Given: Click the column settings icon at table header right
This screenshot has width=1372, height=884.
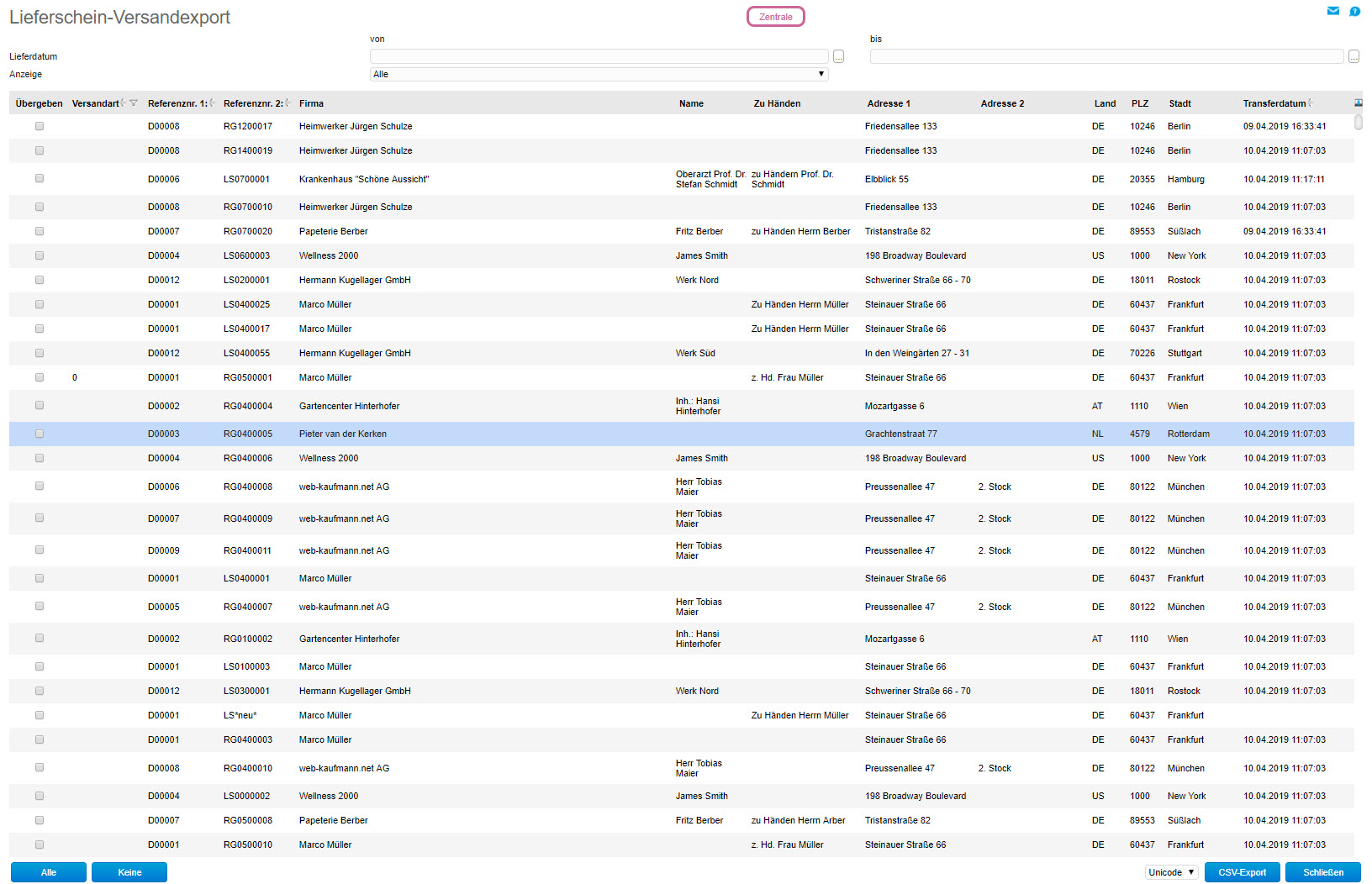Looking at the screenshot, I should pyautogui.click(x=1358, y=103).
